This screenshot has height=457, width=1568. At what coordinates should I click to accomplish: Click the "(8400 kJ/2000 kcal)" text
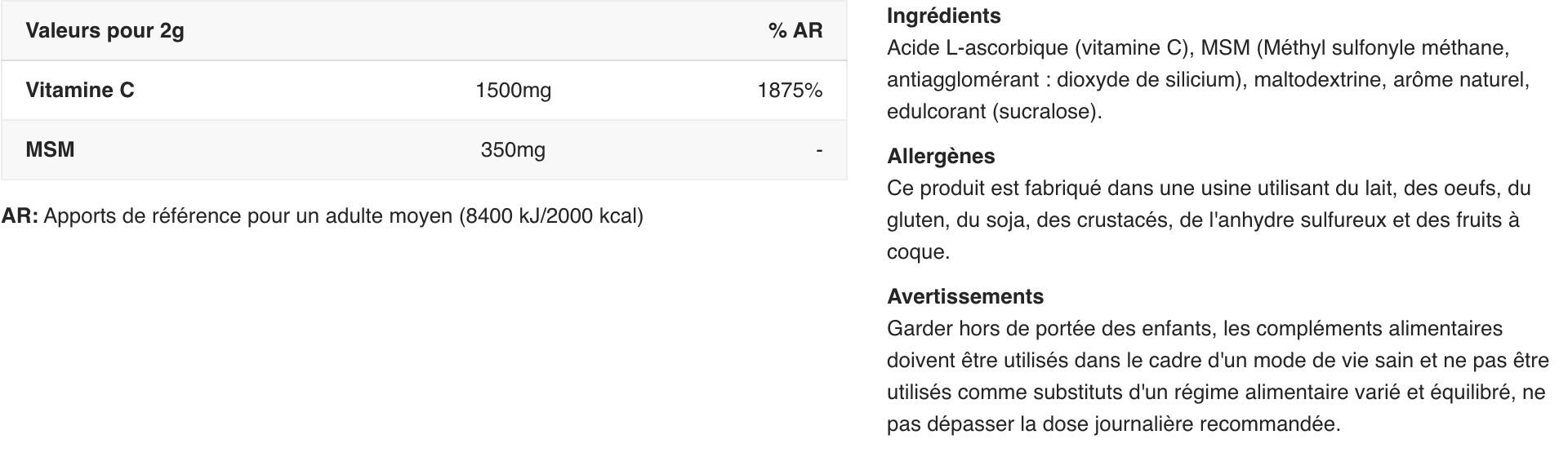tap(551, 216)
